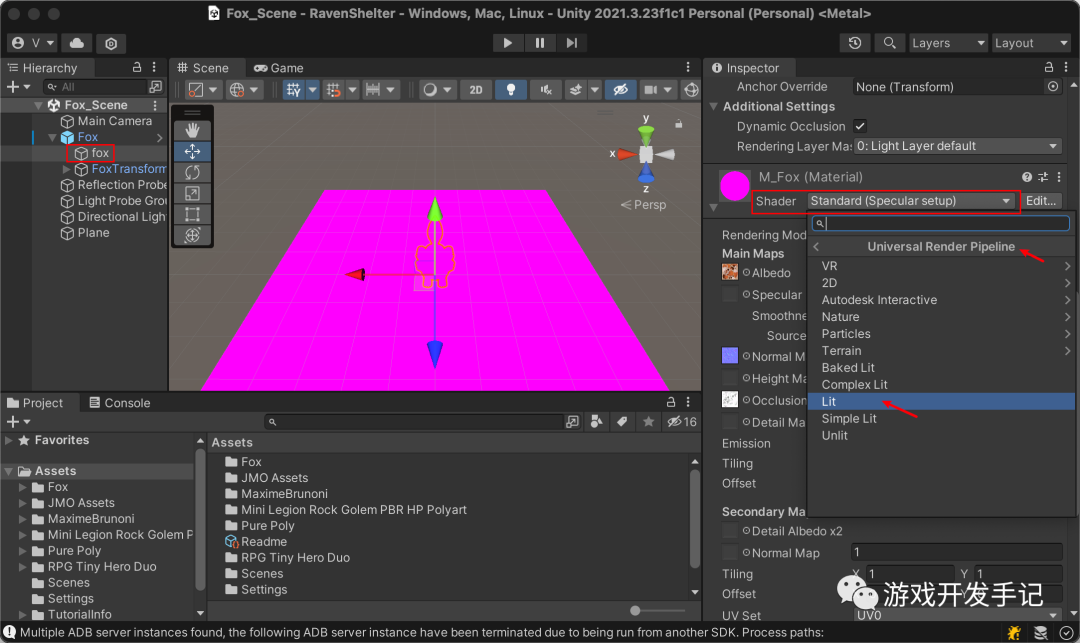Open Particles shader submenu
This screenshot has width=1080, height=643.
coord(941,334)
